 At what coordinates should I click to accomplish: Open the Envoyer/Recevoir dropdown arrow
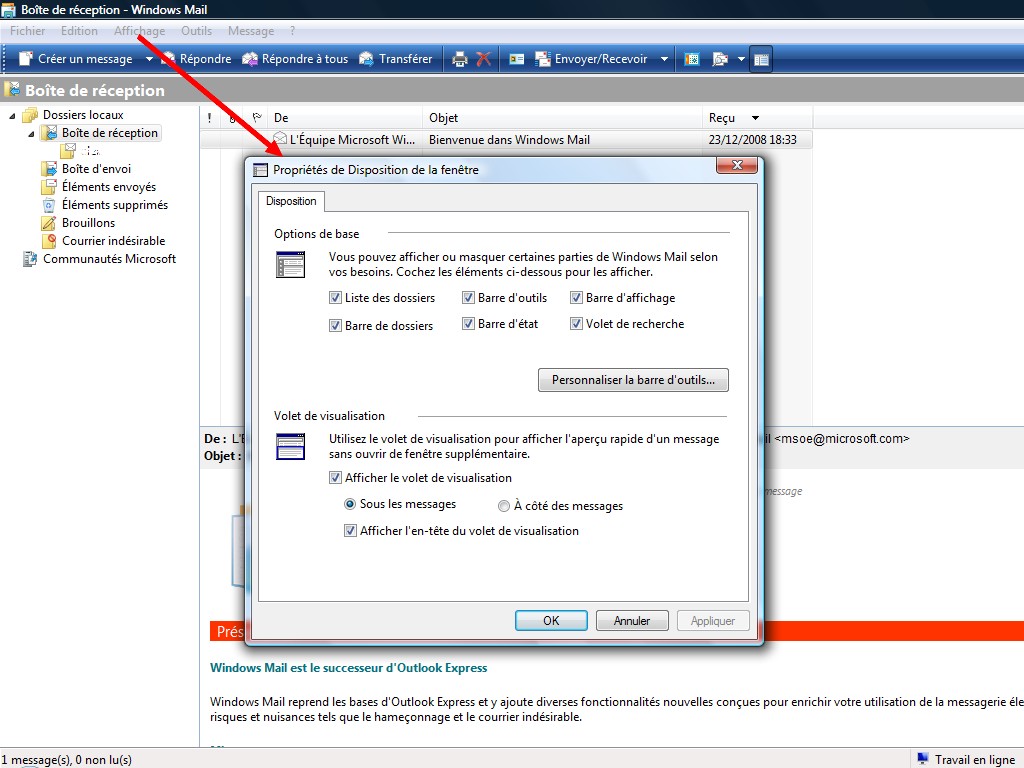(x=663, y=59)
